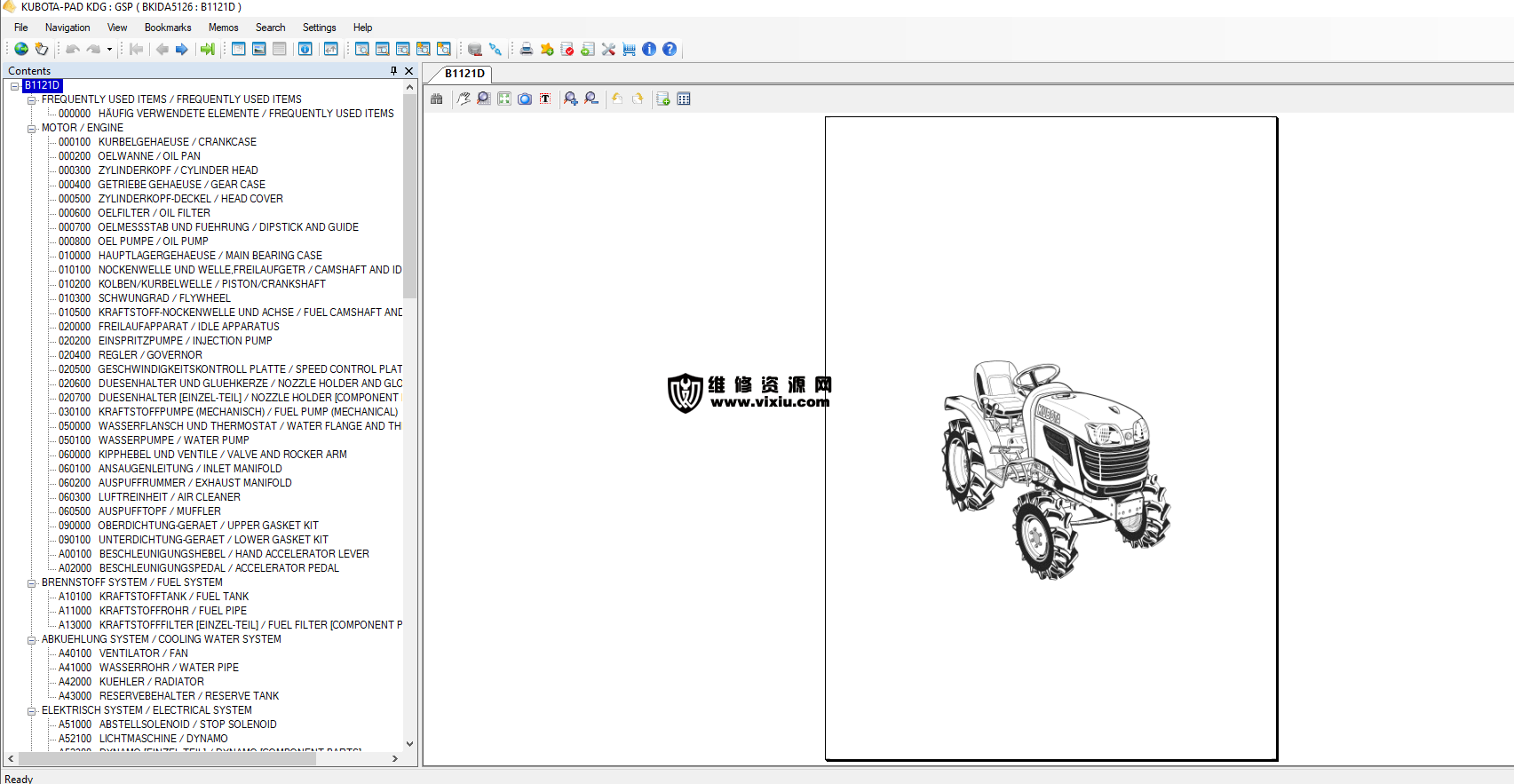
Task: Select 020200 EINSPRITZPUMPE / INJECTION PUMP
Action: tap(165, 341)
